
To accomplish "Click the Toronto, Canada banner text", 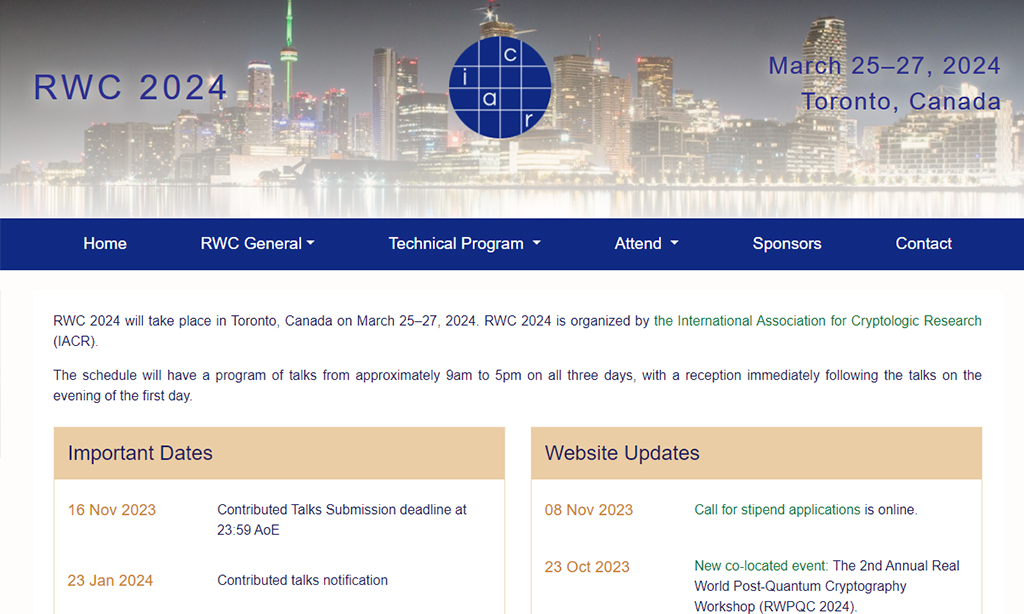I will pyautogui.click(x=901, y=101).
